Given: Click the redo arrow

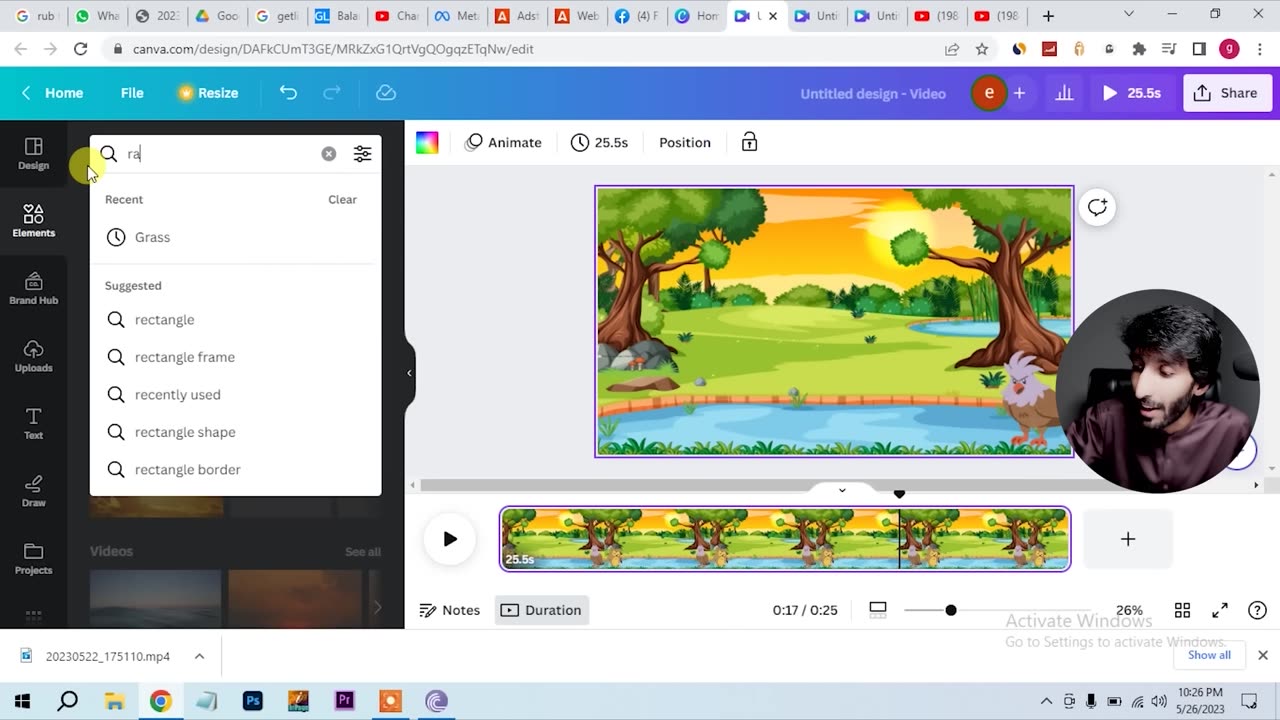Looking at the screenshot, I should click(x=332, y=93).
